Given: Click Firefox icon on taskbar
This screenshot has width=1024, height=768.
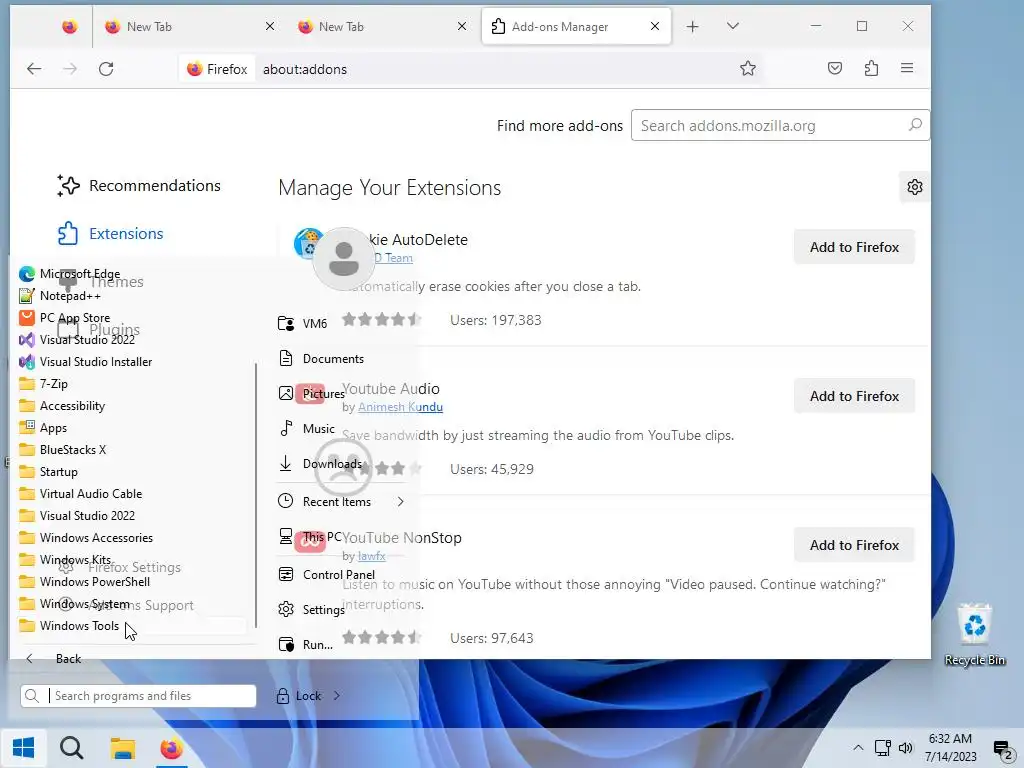Looking at the screenshot, I should pyautogui.click(x=172, y=748).
